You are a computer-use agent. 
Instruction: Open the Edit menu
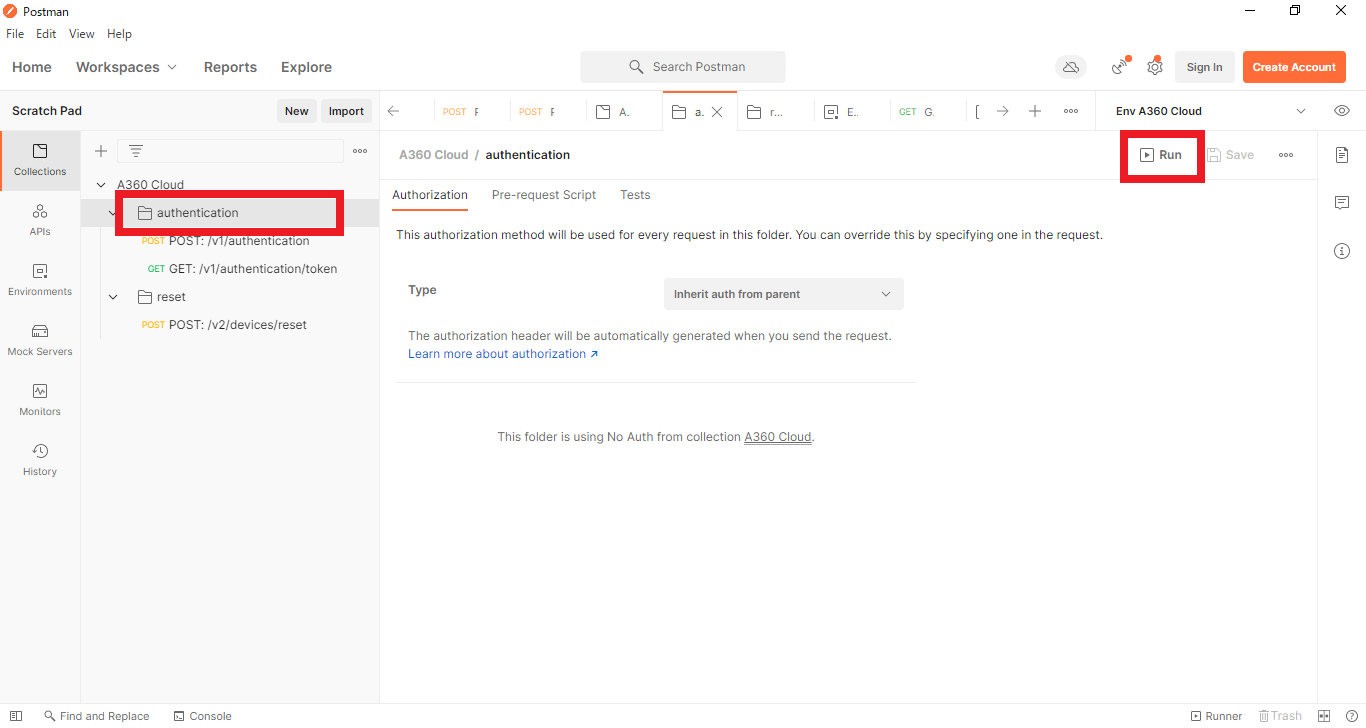coord(46,34)
